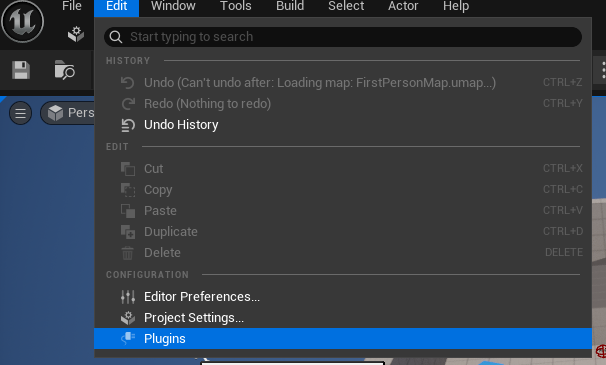This screenshot has width=606, height=365.
Task: Click the Undo arrow icon
Action: click(128, 83)
